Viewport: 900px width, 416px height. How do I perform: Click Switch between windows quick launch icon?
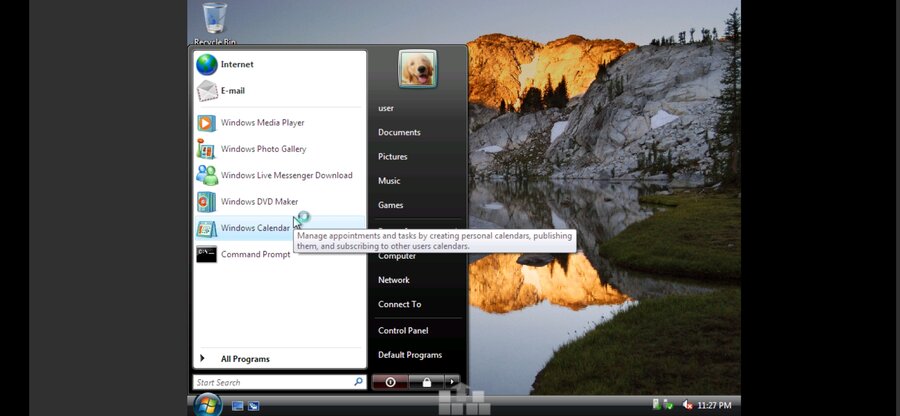[x=253, y=406]
